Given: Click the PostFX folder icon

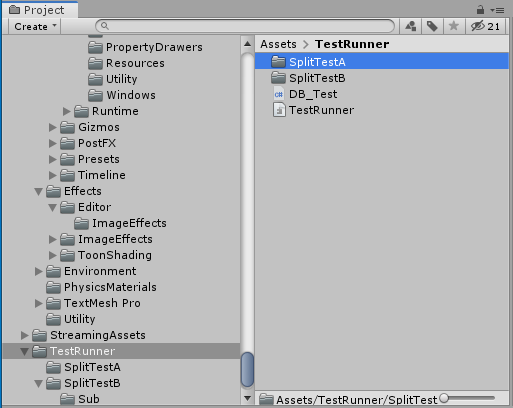Looking at the screenshot, I should (x=67, y=143).
